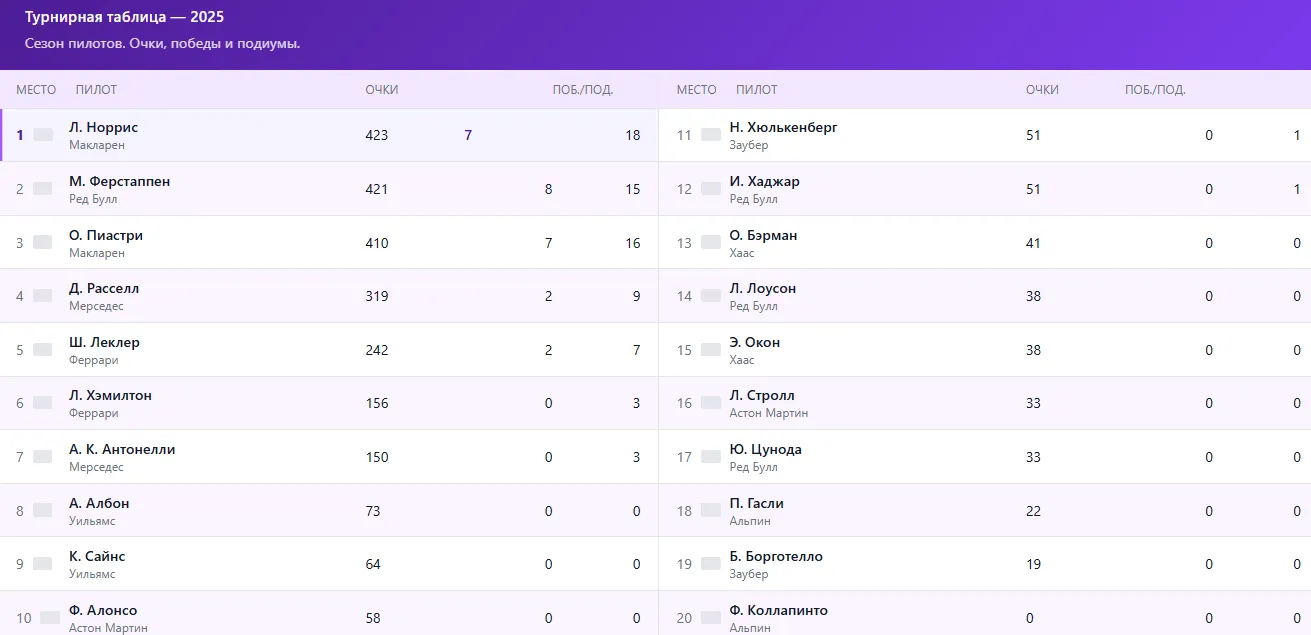This screenshot has width=1311, height=635.
Task: Select driver name И. Хаджар
Action: point(765,182)
